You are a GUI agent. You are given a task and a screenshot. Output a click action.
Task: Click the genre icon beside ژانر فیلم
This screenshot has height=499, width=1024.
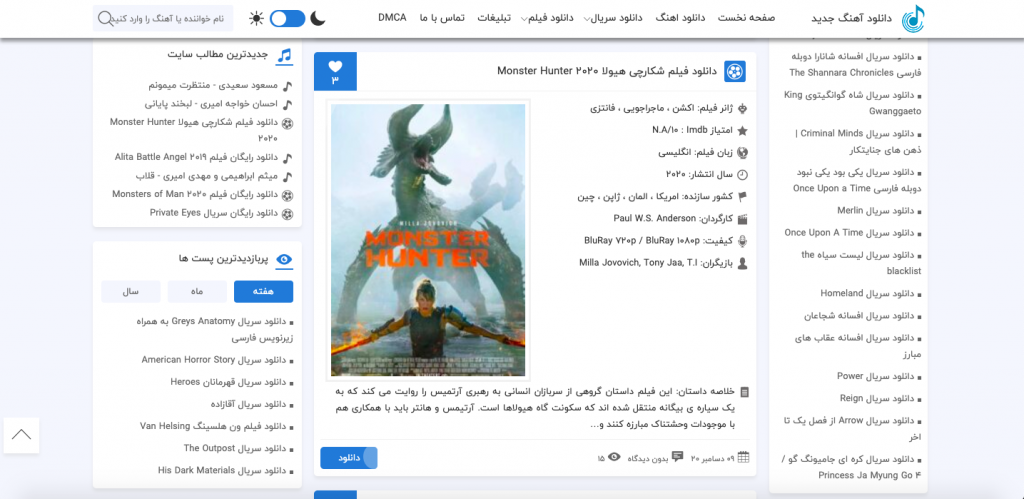[742, 108]
